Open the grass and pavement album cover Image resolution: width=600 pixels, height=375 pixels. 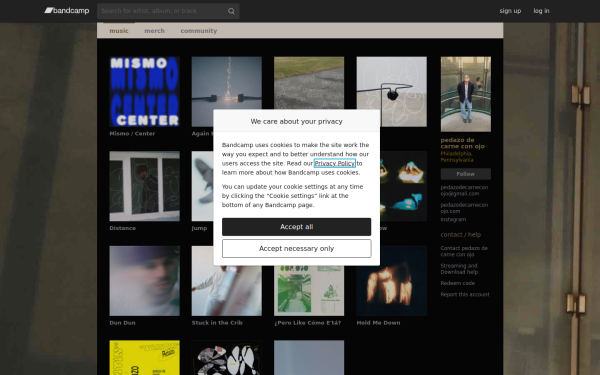coord(309,83)
